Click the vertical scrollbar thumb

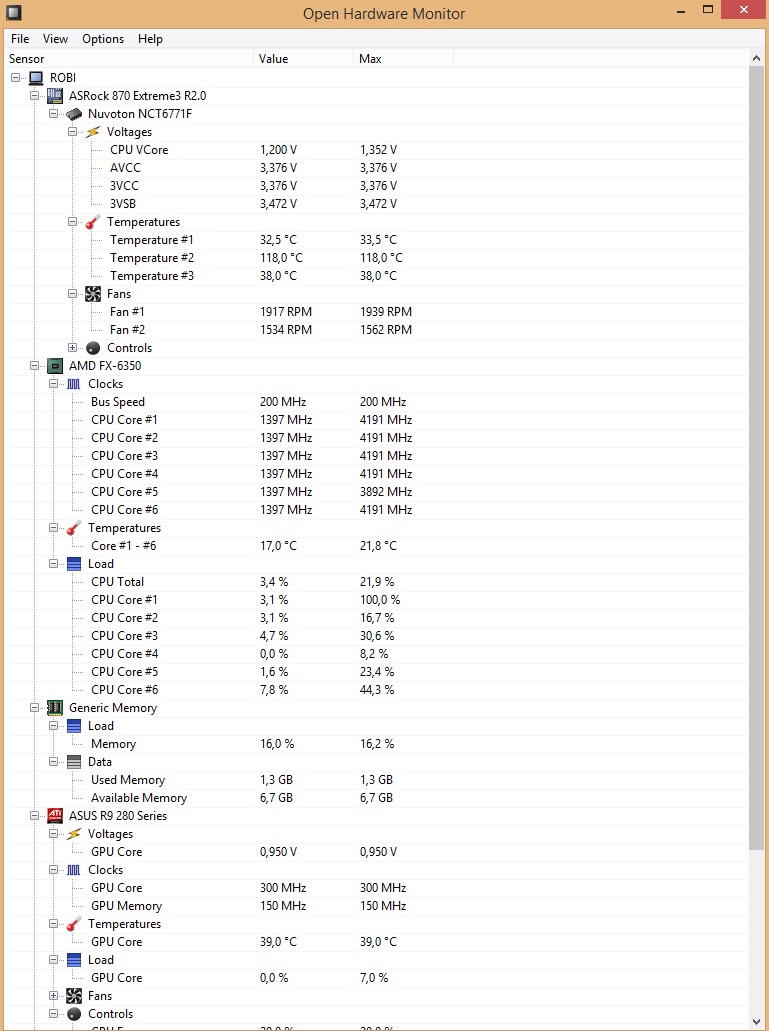[x=756, y=458]
